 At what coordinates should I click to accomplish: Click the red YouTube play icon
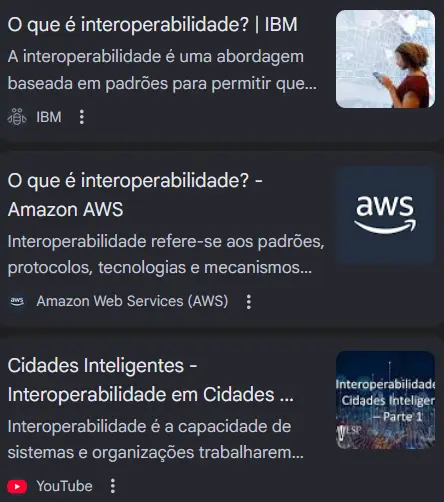click(x=17, y=486)
